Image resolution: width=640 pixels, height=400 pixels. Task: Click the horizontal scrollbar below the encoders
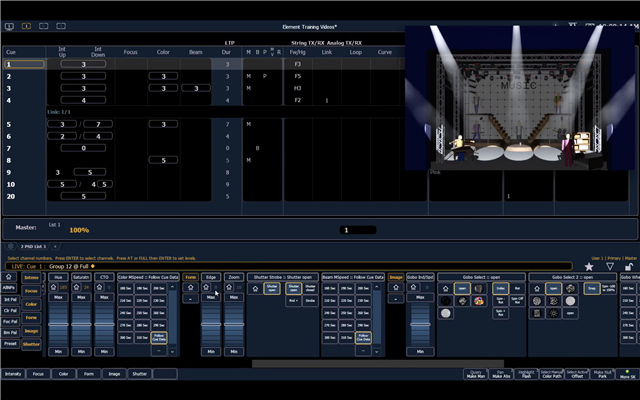(x=378, y=364)
